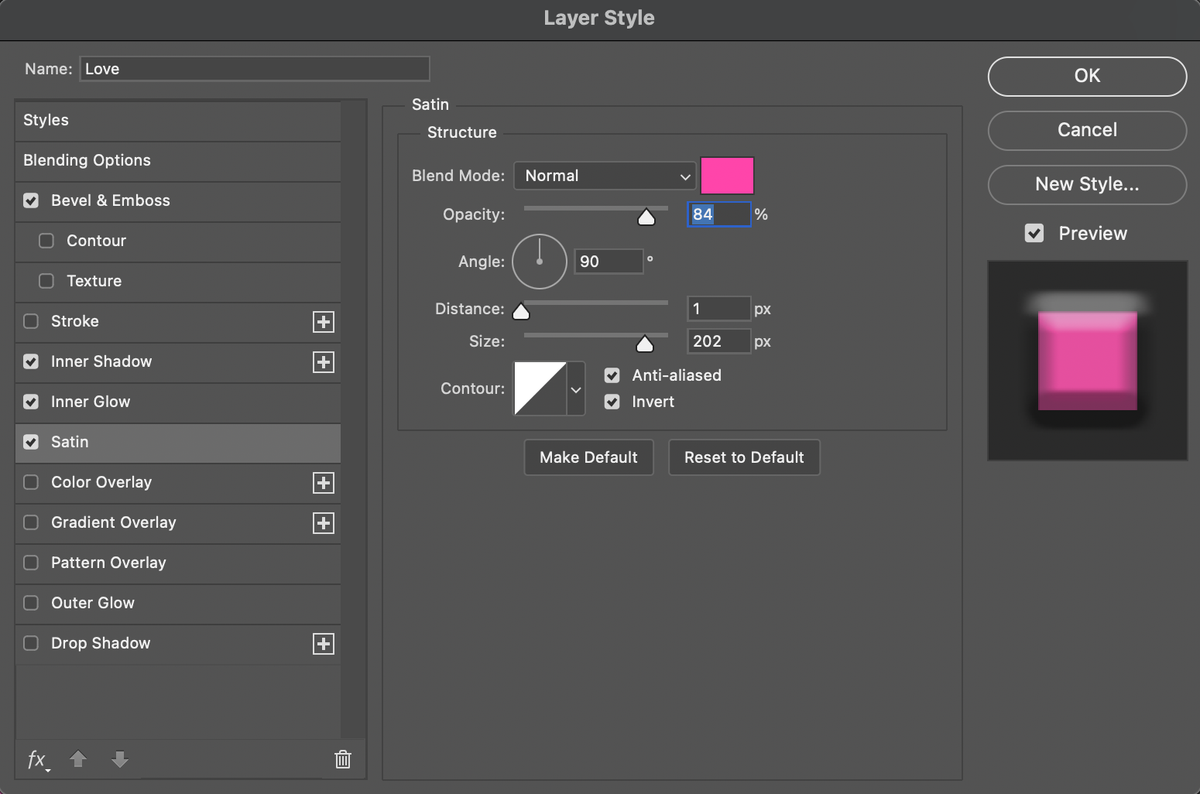Click the New Style button
Image resolution: width=1200 pixels, height=794 pixels.
coord(1087,185)
